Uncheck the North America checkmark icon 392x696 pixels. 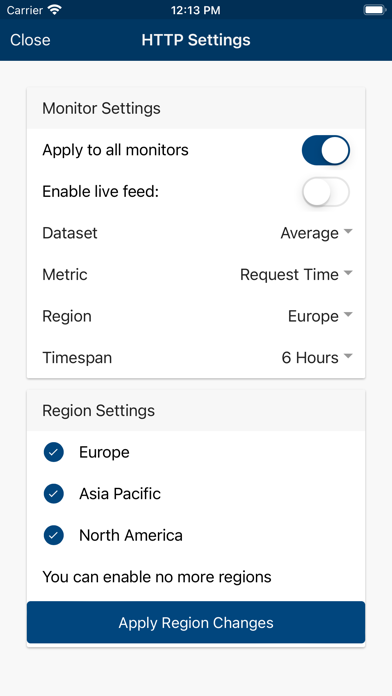pyautogui.click(x=54, y=535)
